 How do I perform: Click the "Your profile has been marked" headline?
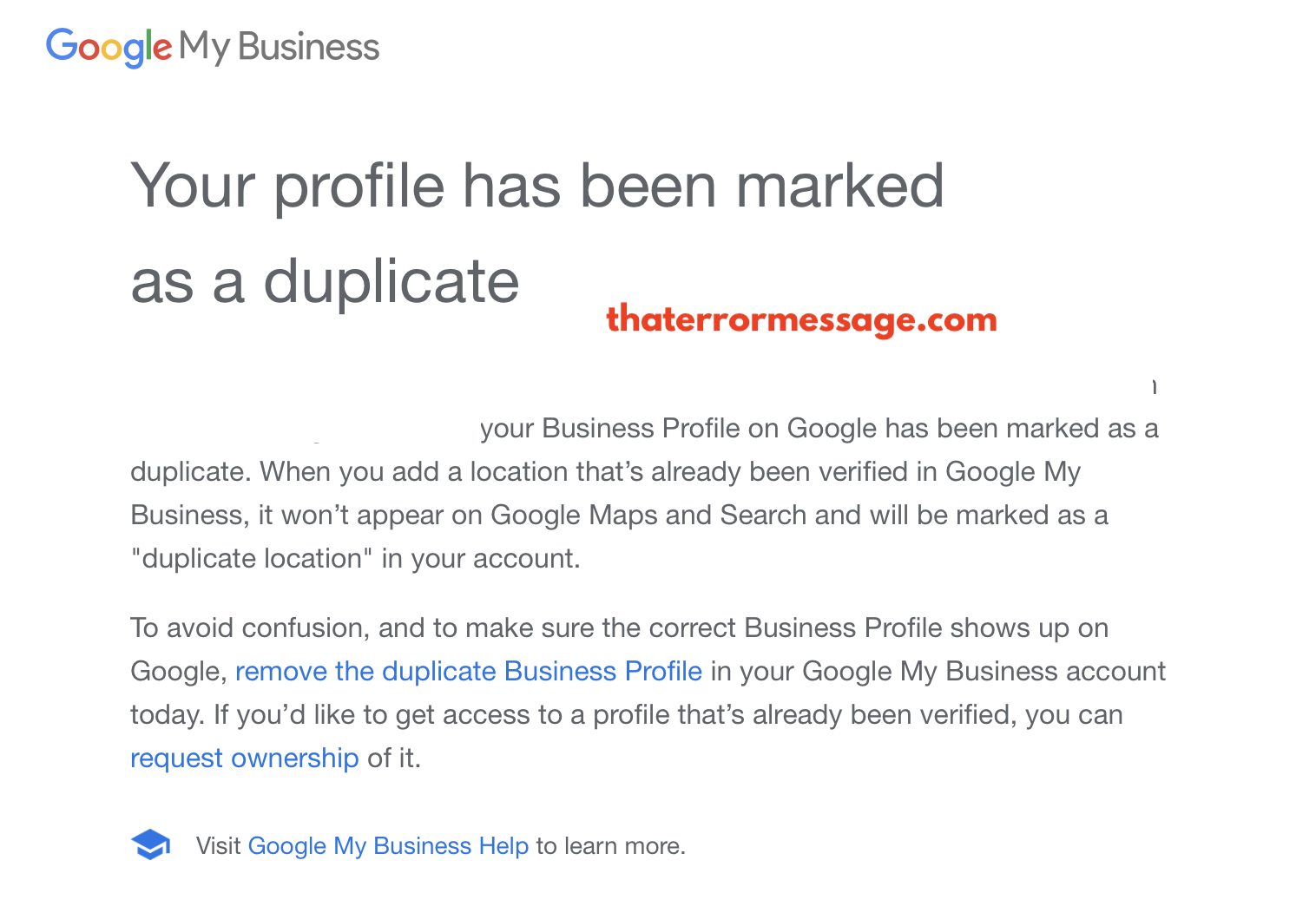pos(537,186)
